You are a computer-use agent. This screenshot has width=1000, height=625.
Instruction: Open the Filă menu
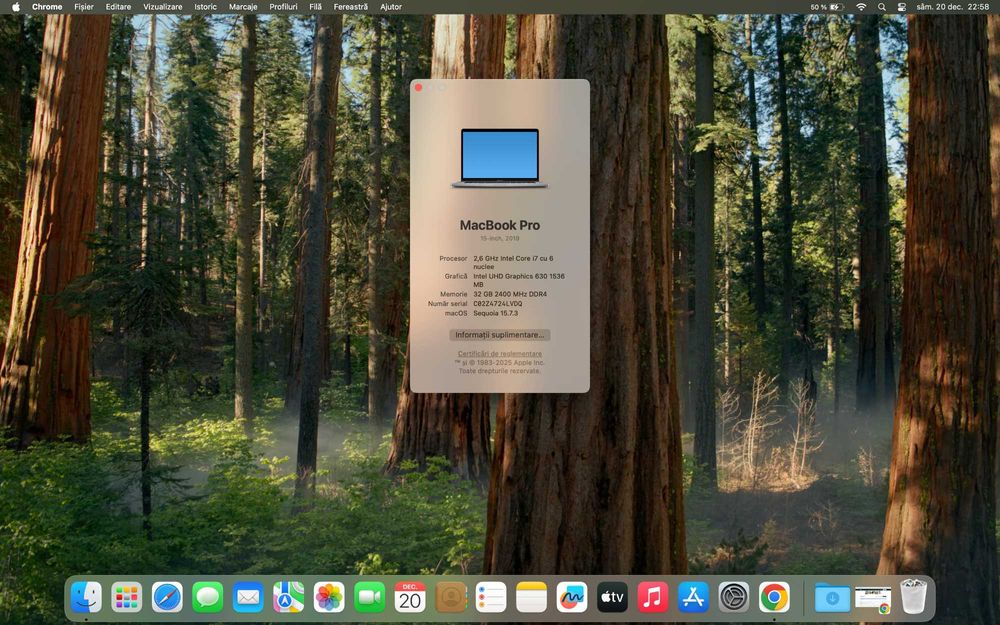315,7
